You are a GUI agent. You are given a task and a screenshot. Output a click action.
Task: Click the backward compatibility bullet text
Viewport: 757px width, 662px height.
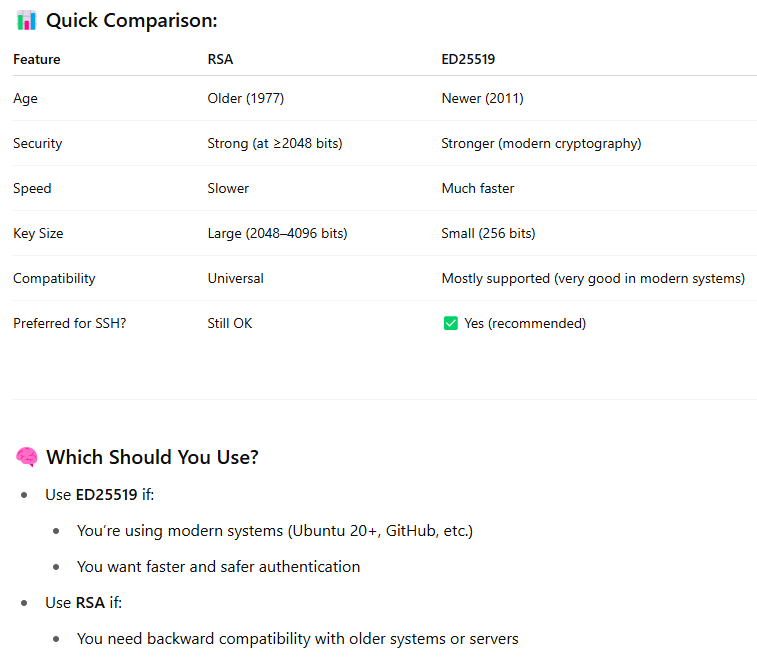297,638
